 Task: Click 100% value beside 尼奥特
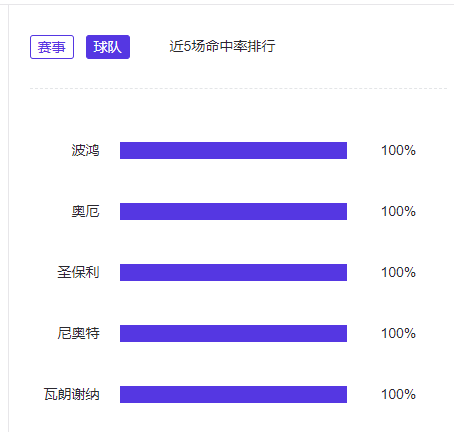click(398, 333)
